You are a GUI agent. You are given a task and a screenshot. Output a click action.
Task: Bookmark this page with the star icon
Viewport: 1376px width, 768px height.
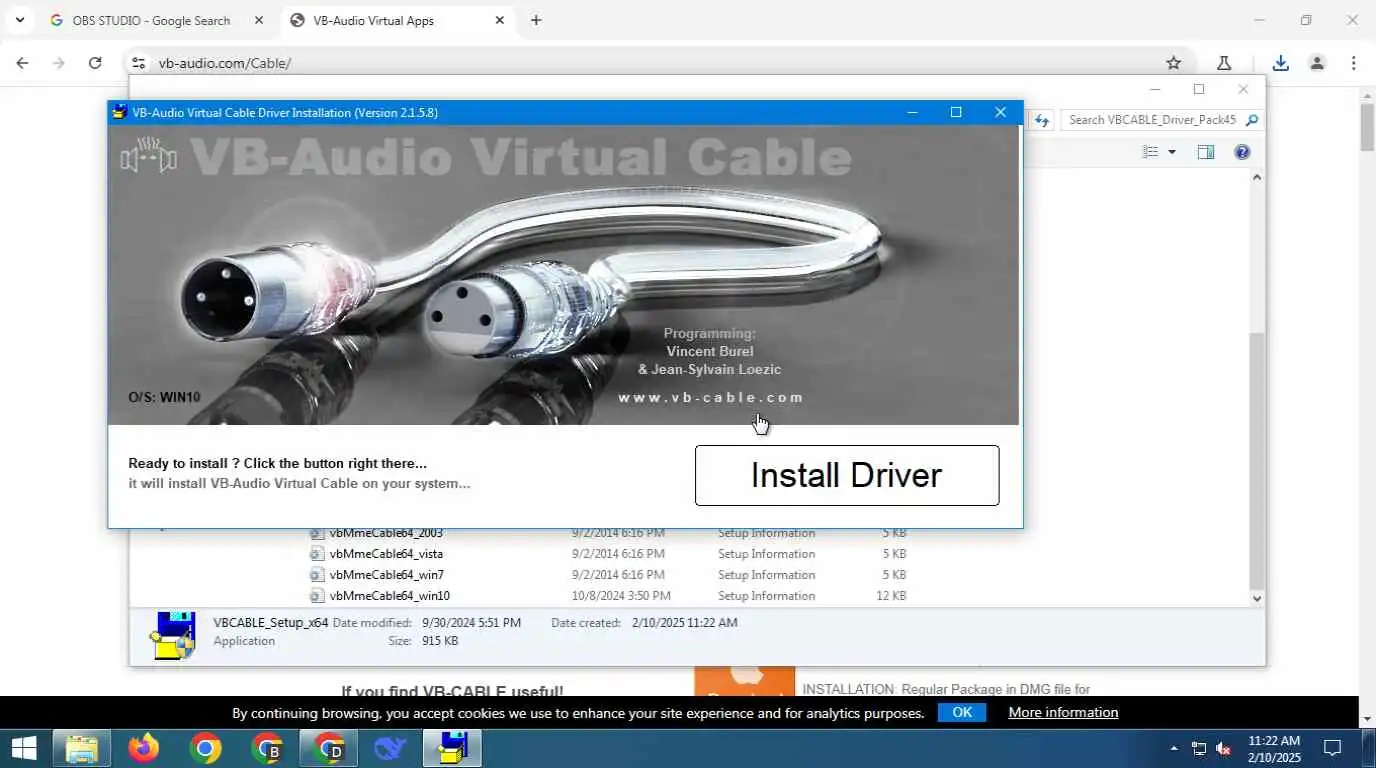1174,63
